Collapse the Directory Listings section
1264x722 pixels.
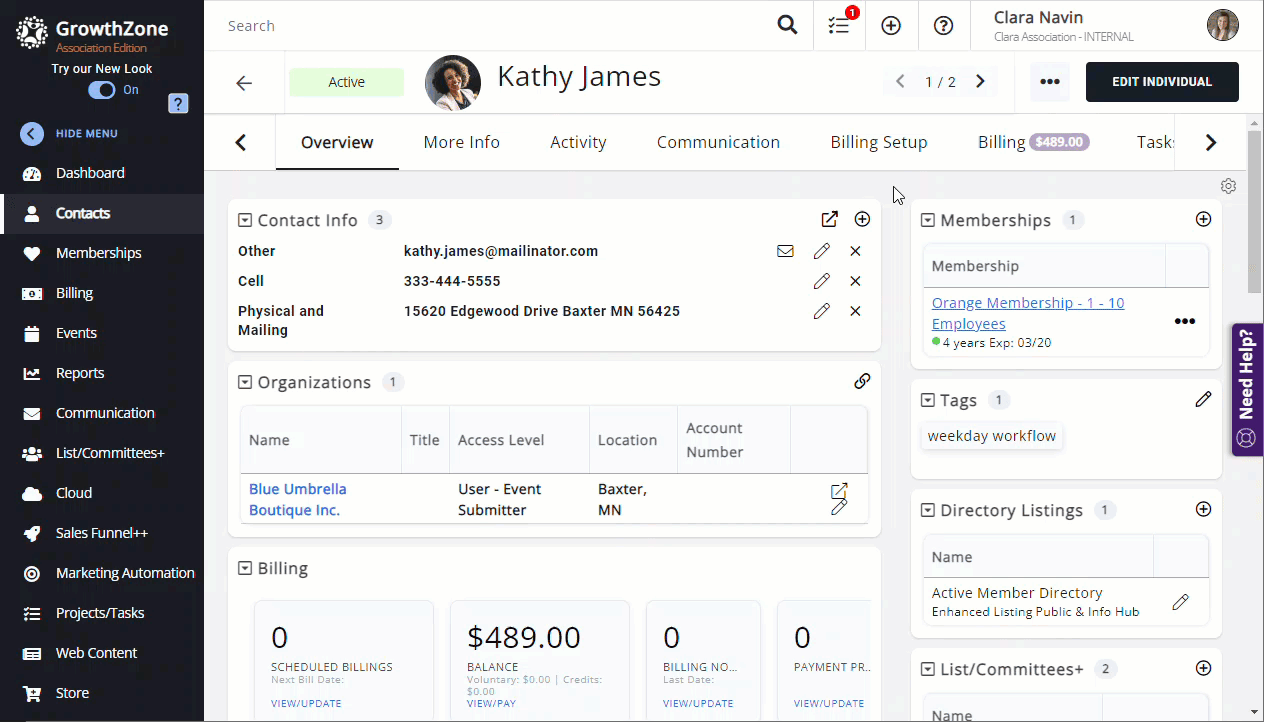[927, 510]
